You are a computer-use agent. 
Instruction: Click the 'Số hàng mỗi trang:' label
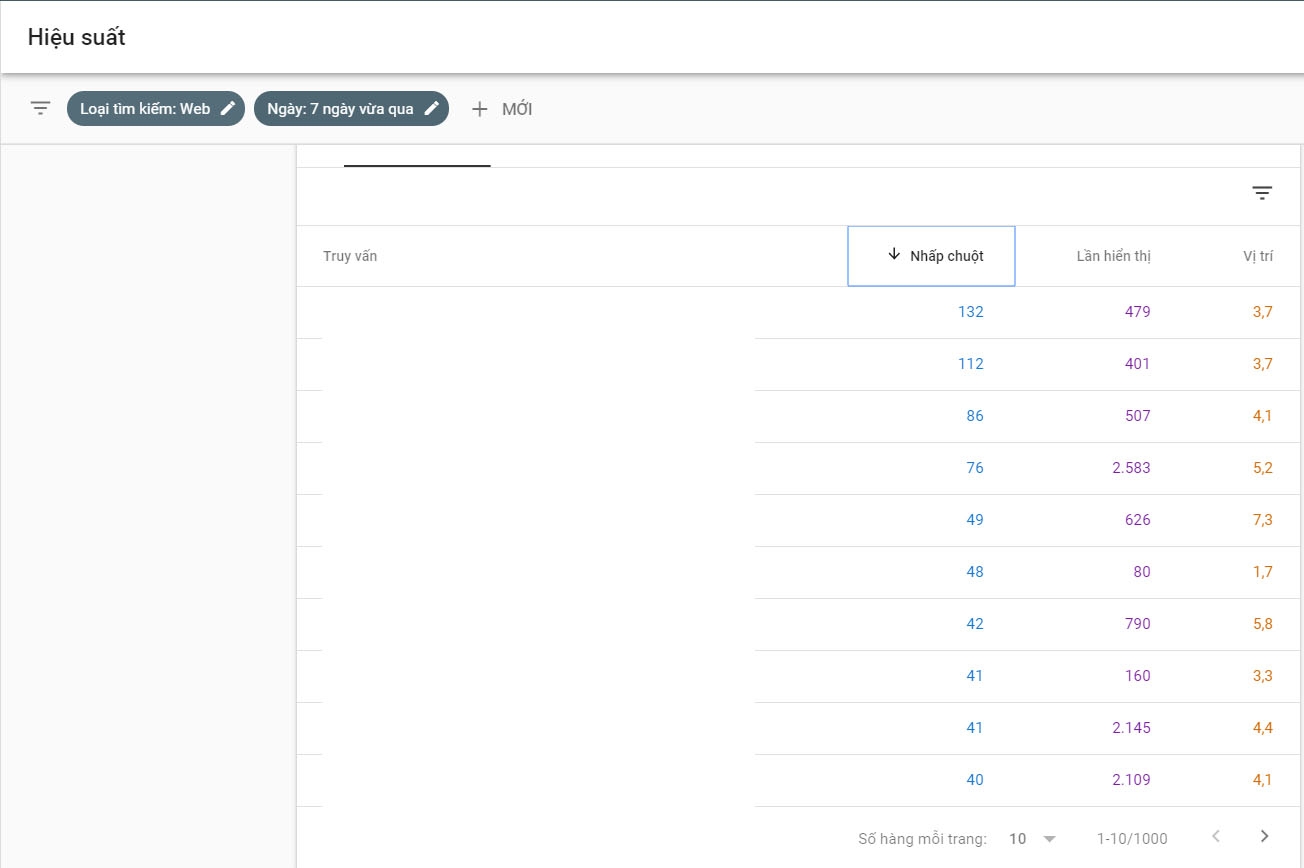click(922, 839)
